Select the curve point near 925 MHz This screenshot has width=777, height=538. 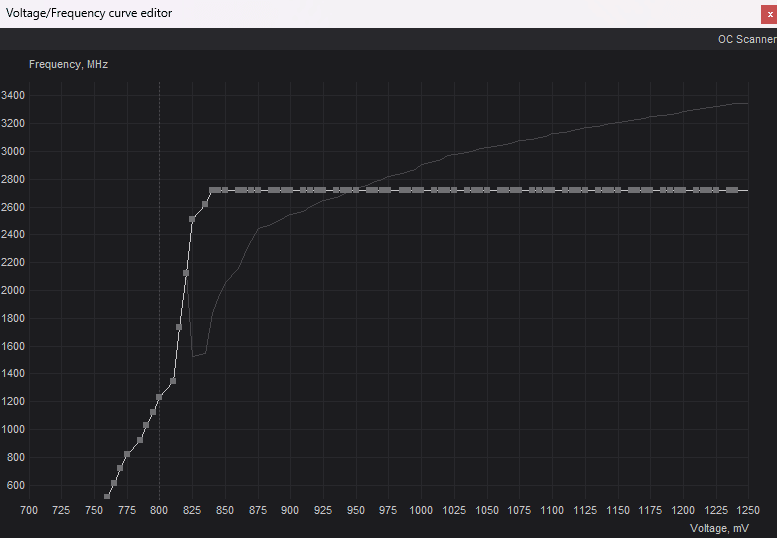point(140,440)
